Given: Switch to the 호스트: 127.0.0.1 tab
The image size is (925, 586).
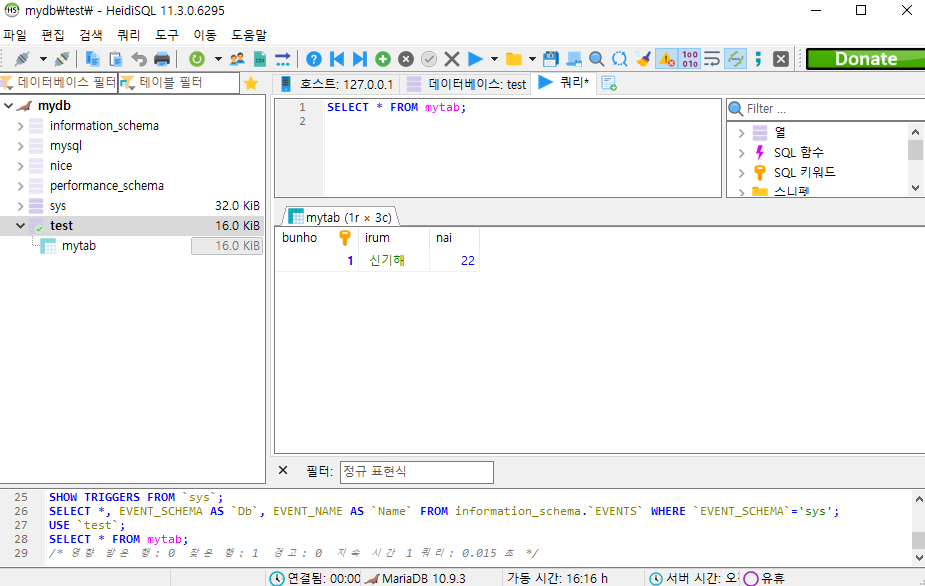Looking at the screenshot, I should pos(336,84).
